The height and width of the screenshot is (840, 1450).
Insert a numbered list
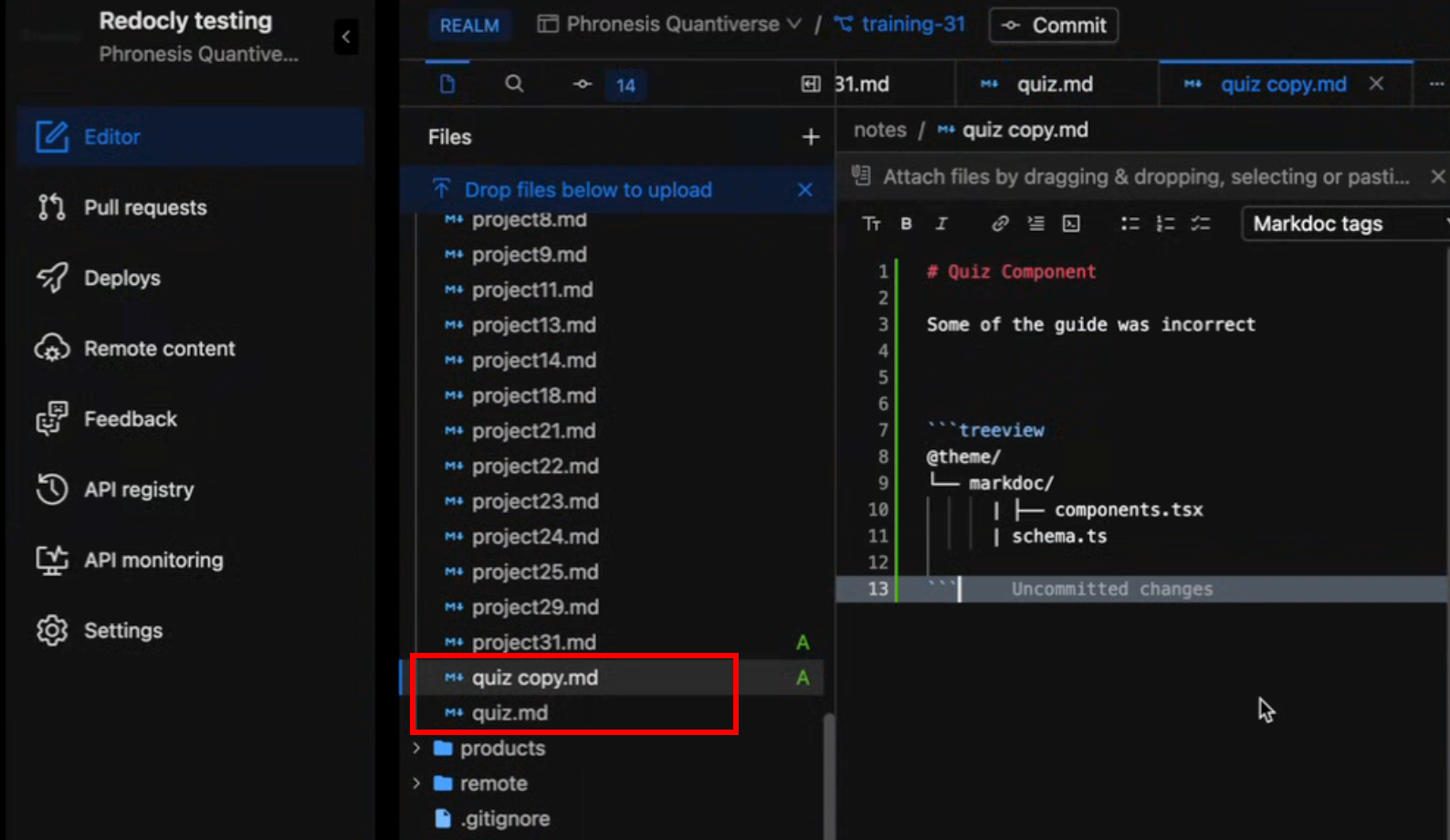pos(1165,224)
